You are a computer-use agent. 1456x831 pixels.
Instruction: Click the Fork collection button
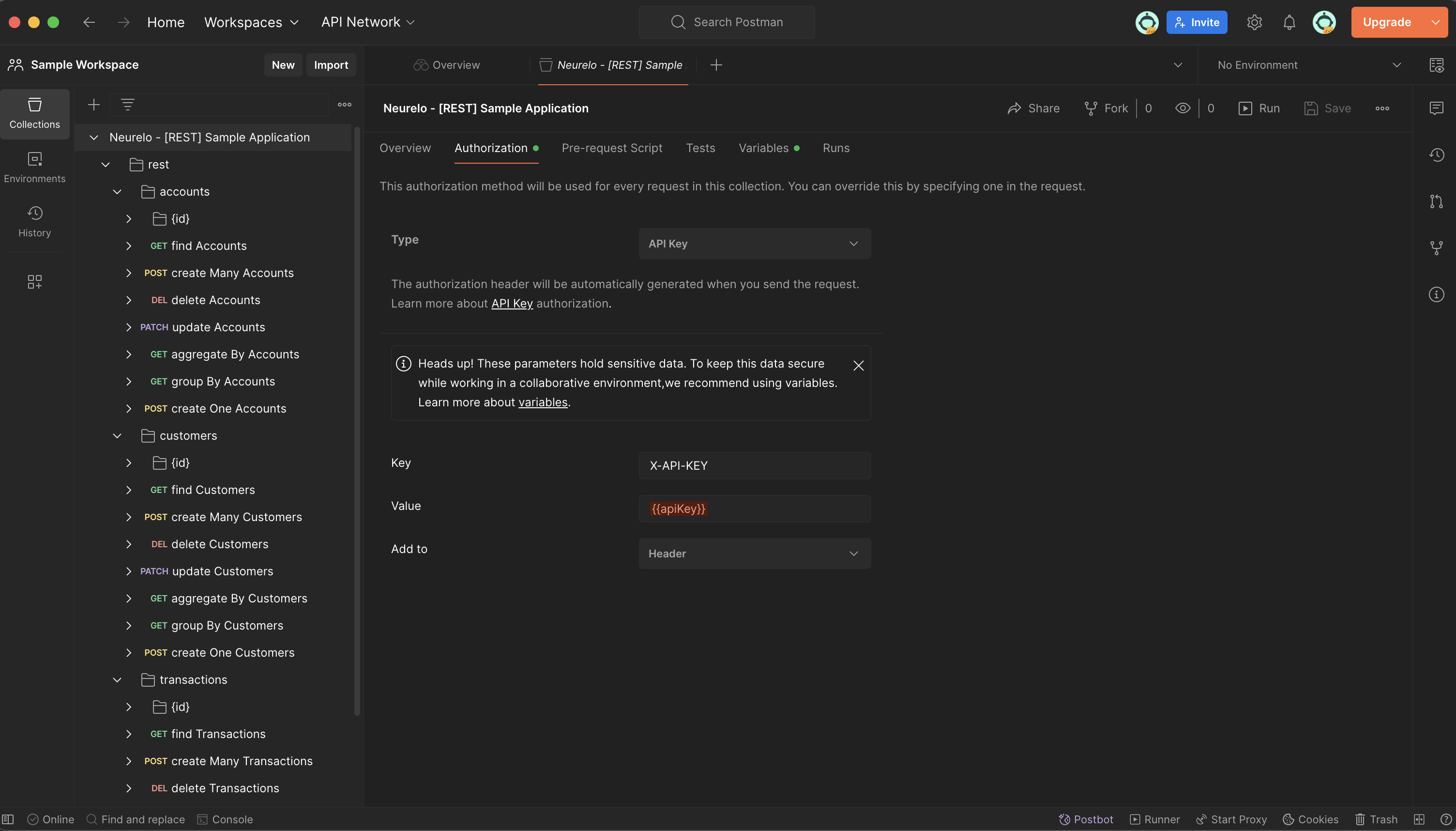point(1106,108)
